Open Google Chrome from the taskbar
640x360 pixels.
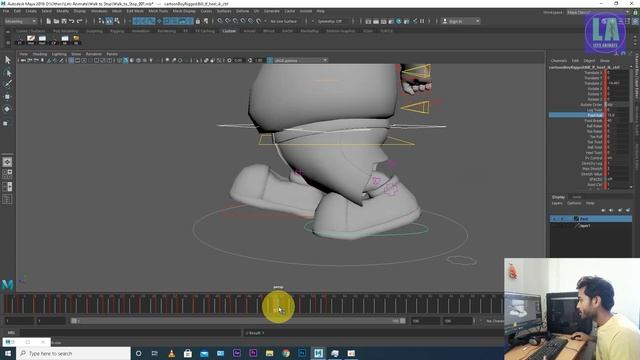[286, 353]
